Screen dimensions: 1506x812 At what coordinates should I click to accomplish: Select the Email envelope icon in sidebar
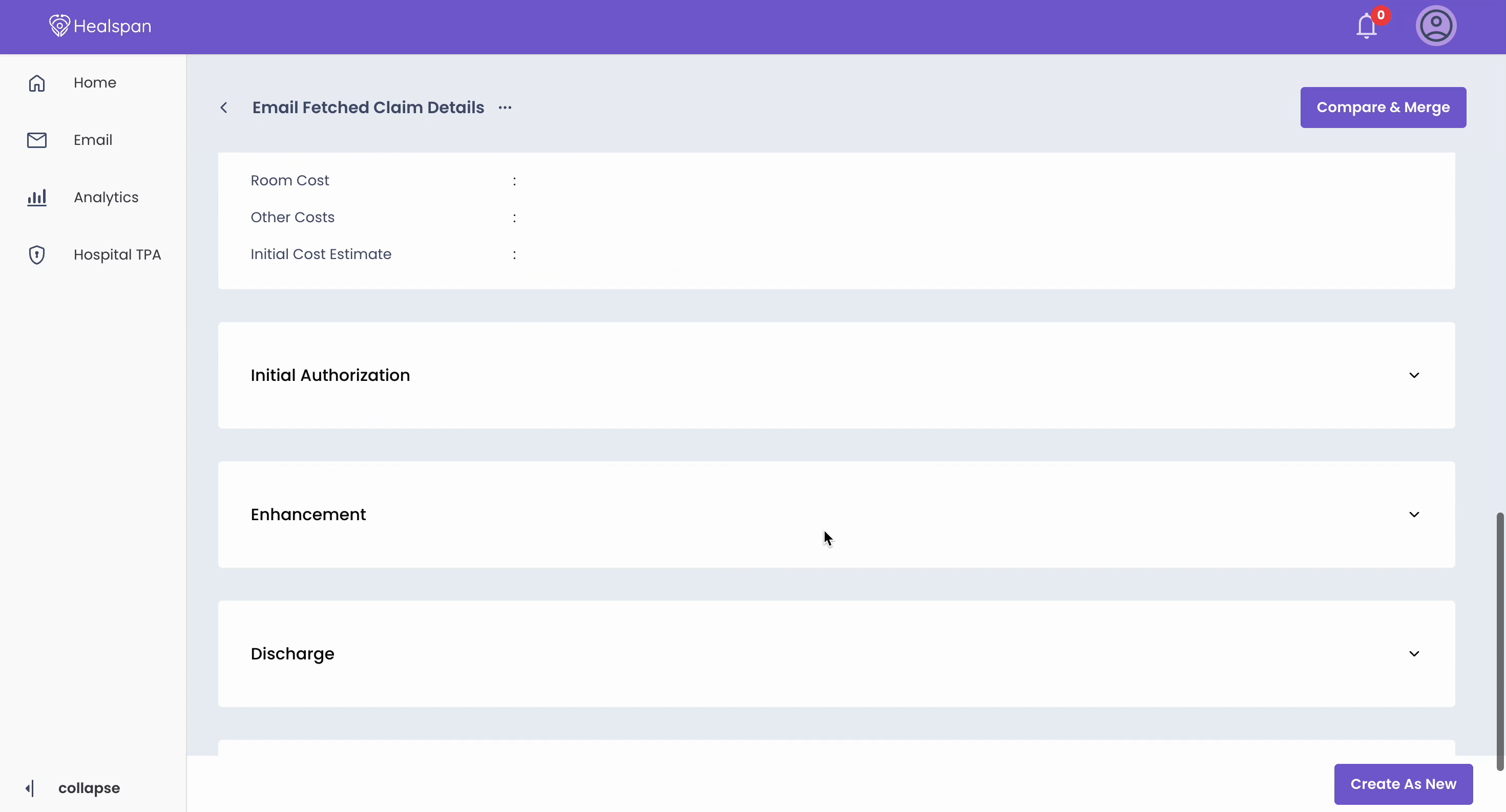click(x=36, y=140)
